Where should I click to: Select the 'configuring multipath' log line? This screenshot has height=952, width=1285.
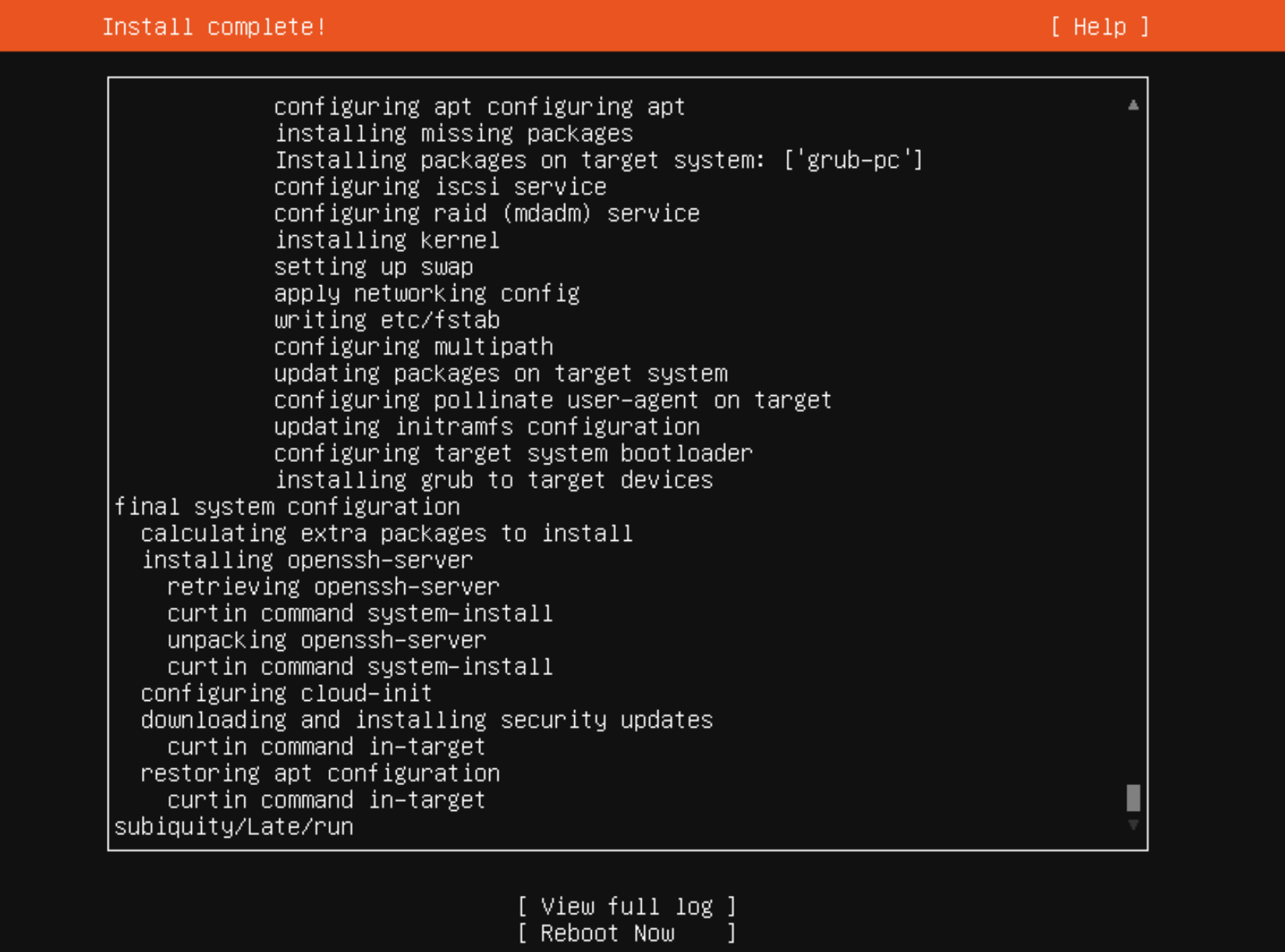[413, 347]
